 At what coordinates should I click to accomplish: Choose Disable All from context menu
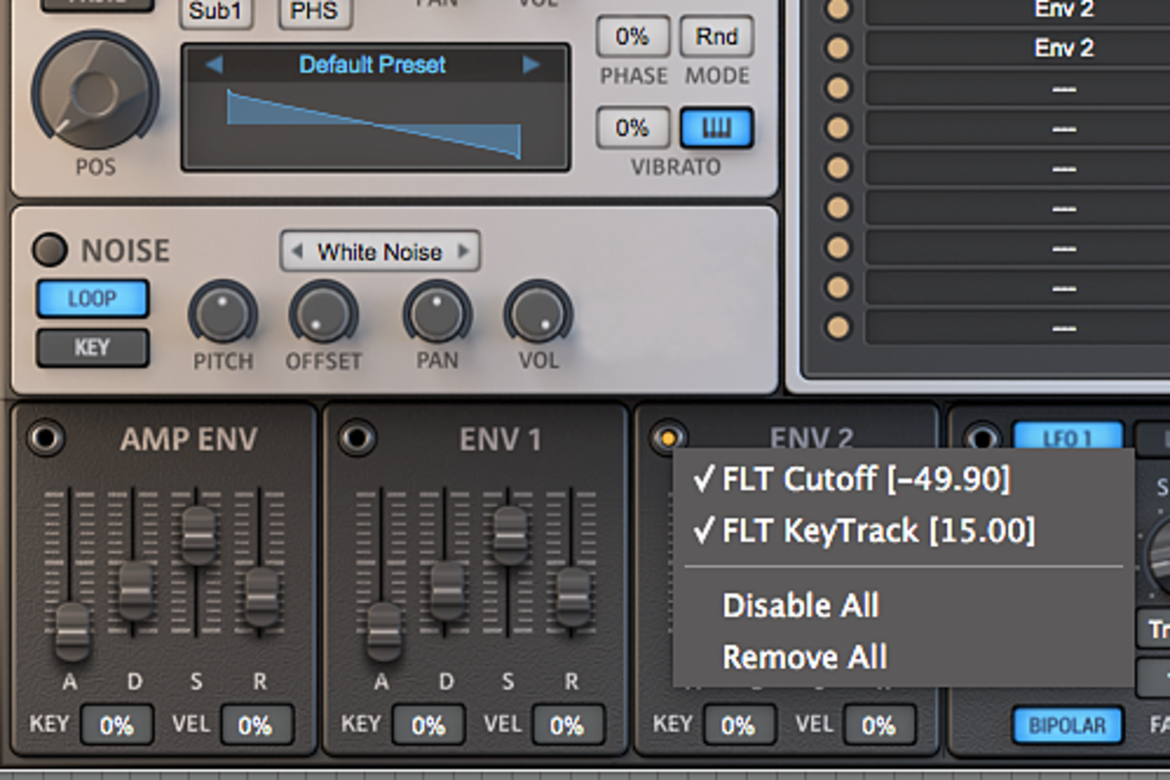point(903,605)
